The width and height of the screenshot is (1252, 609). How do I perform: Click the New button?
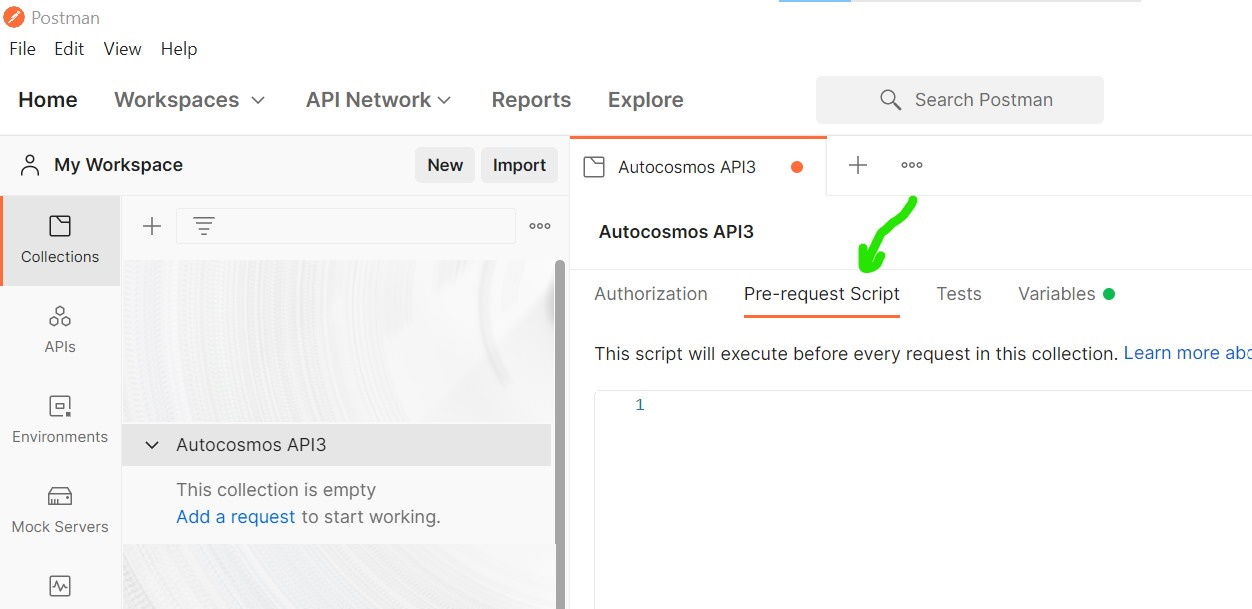tap(445, 165)
